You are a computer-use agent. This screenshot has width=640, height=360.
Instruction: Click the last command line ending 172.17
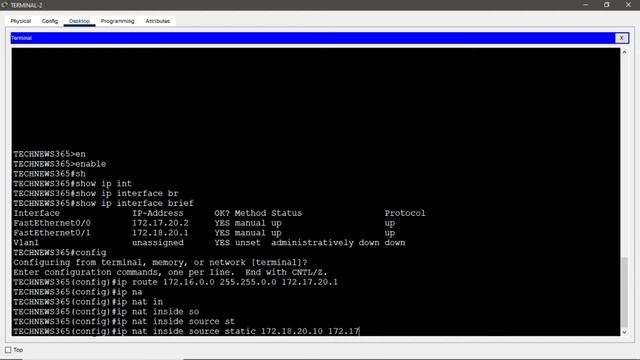186,331
